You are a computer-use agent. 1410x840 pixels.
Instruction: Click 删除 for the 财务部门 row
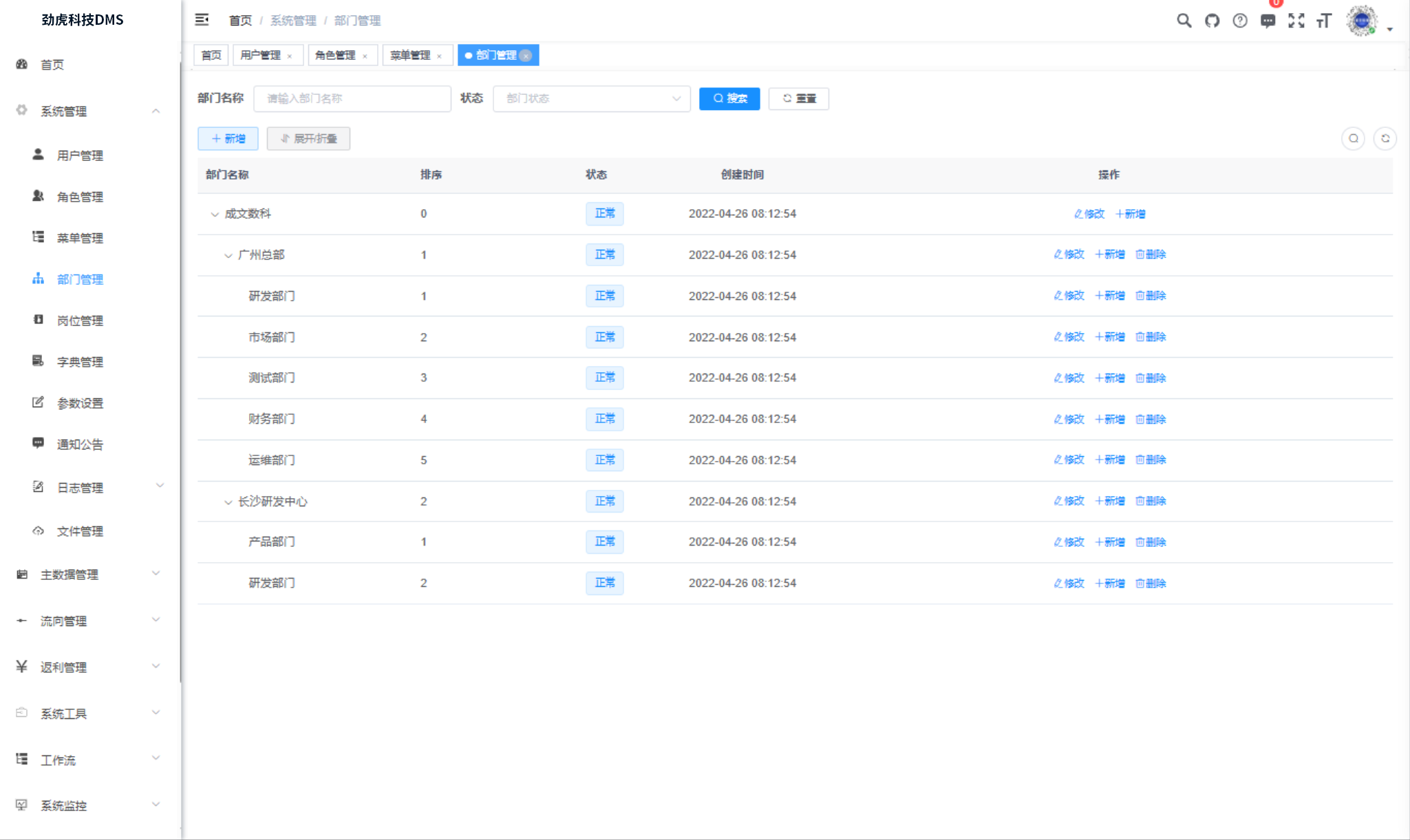pos(1151,419)
